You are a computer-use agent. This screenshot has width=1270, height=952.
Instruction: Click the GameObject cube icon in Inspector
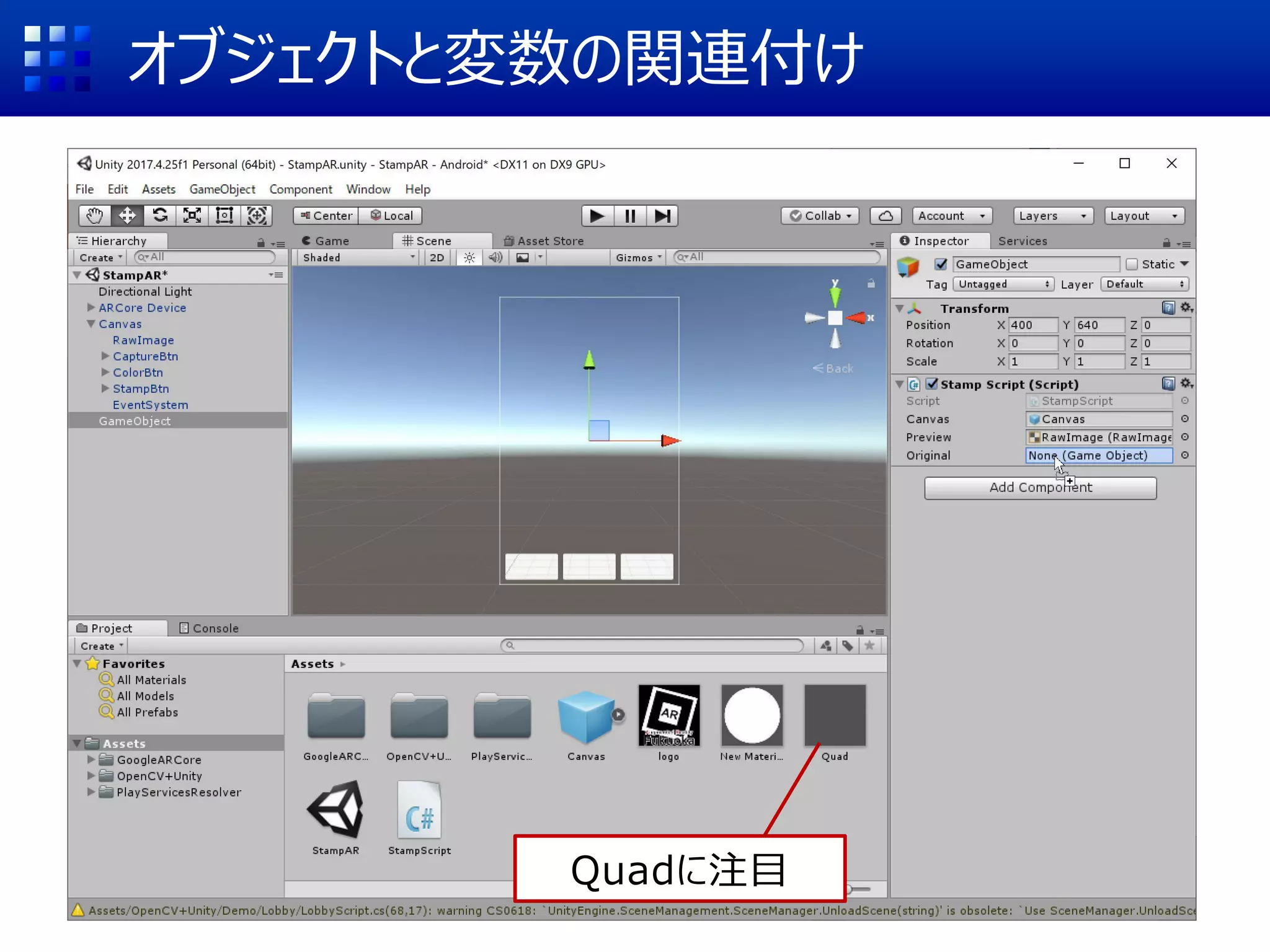(908, 268)
